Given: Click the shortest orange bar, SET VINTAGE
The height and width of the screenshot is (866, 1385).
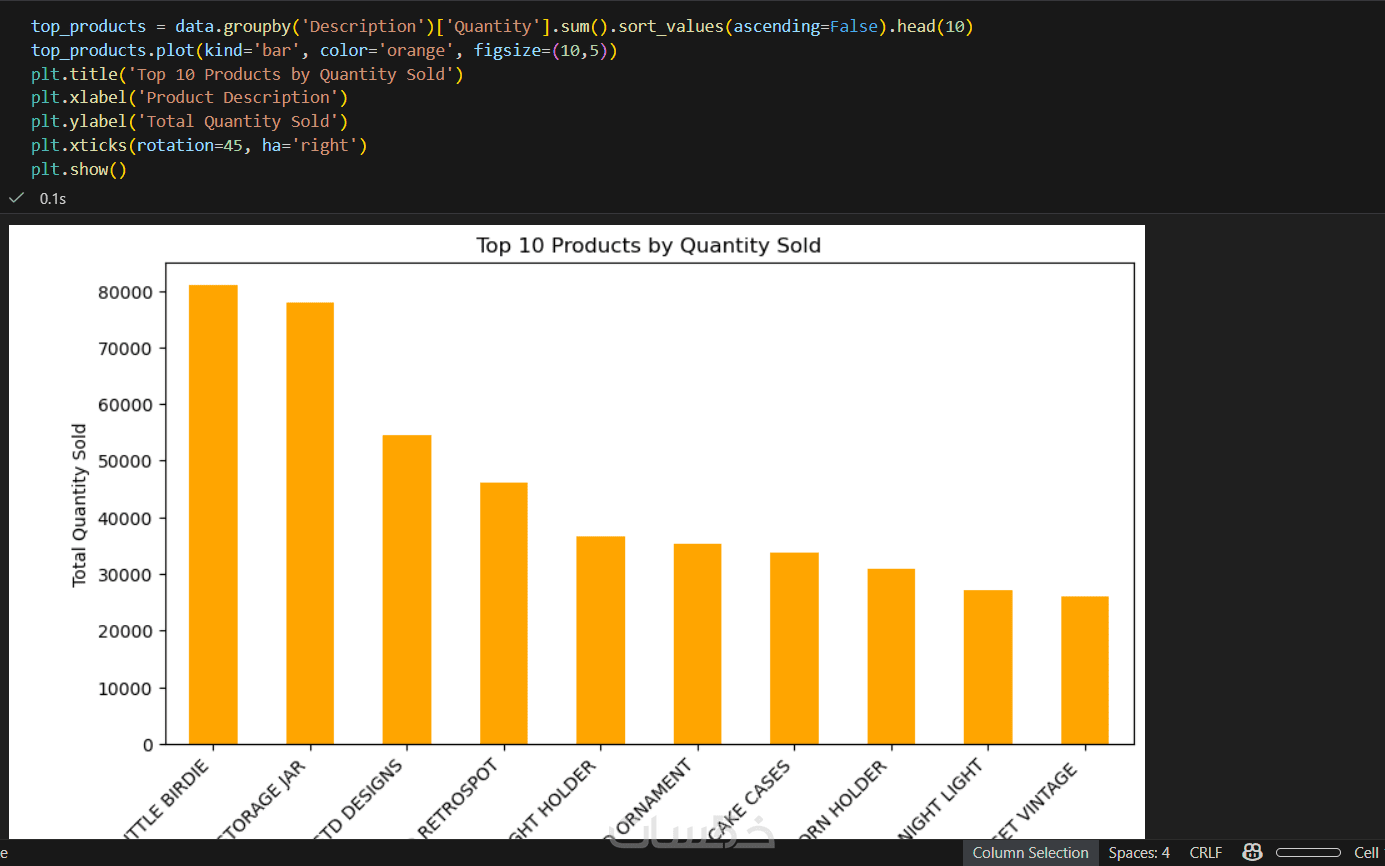Looking at the screenshot, I should [x=1085, y=670].
